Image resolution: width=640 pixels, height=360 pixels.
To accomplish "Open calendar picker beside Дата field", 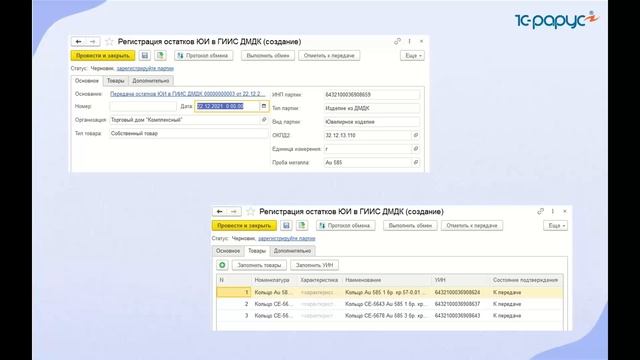I will tap(264, 106).
